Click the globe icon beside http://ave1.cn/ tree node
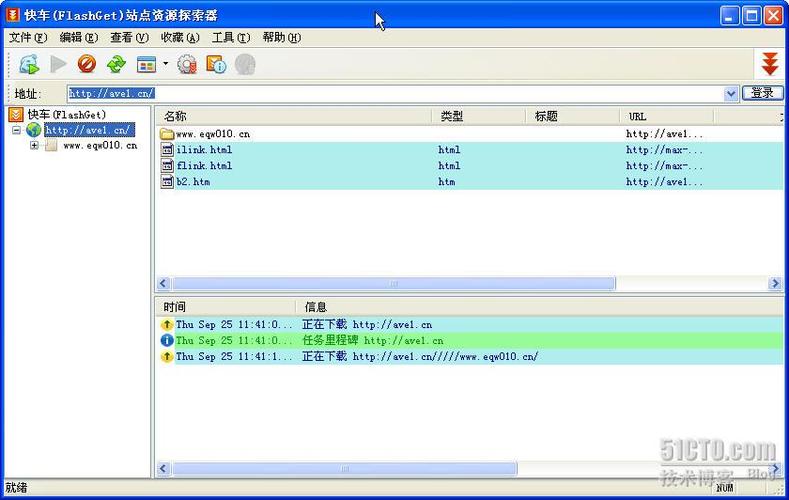 pos(34,130)
